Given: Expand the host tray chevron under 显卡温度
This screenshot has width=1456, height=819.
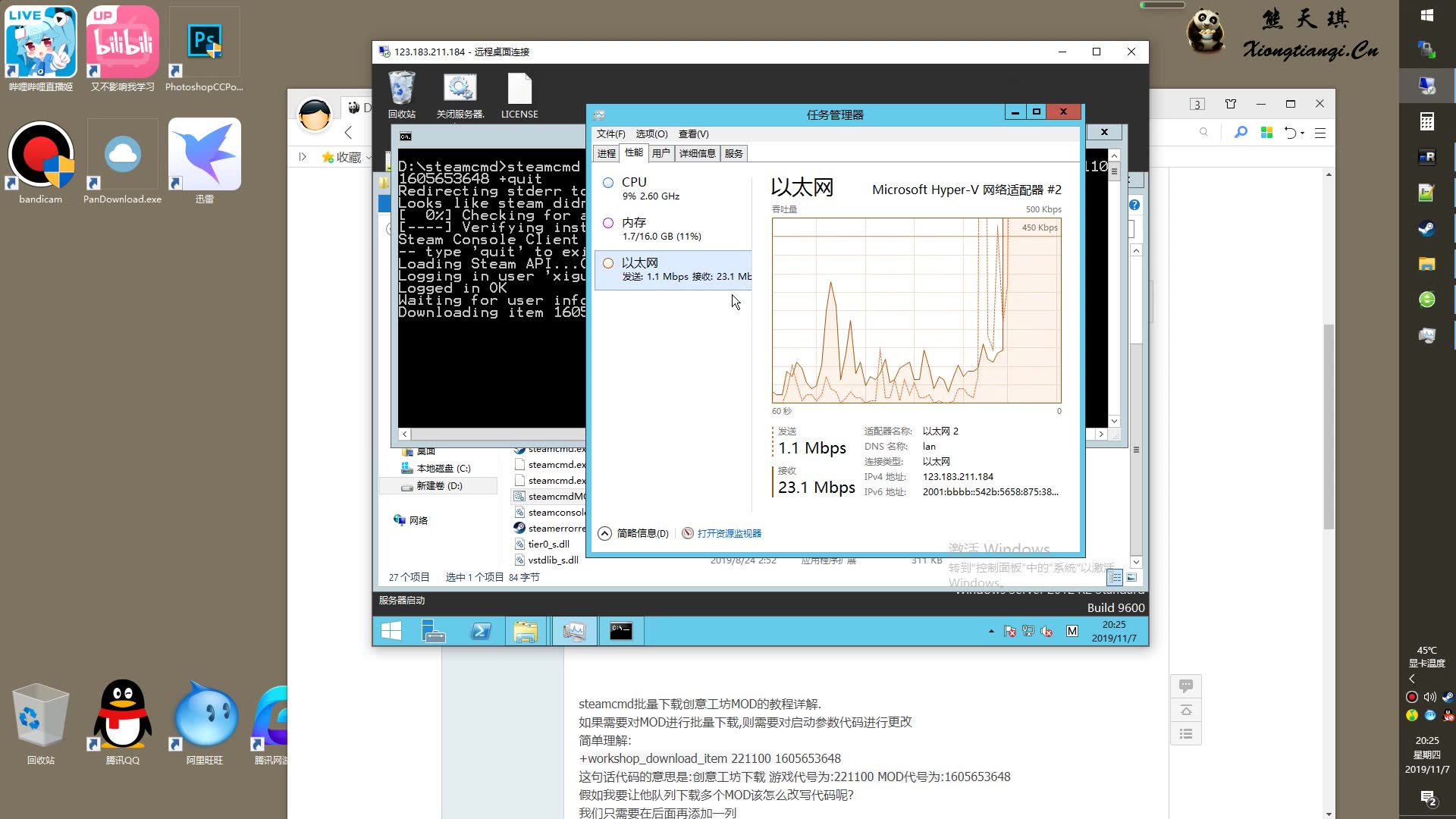Looking at the screenshot, I should tap(1411, 679).
